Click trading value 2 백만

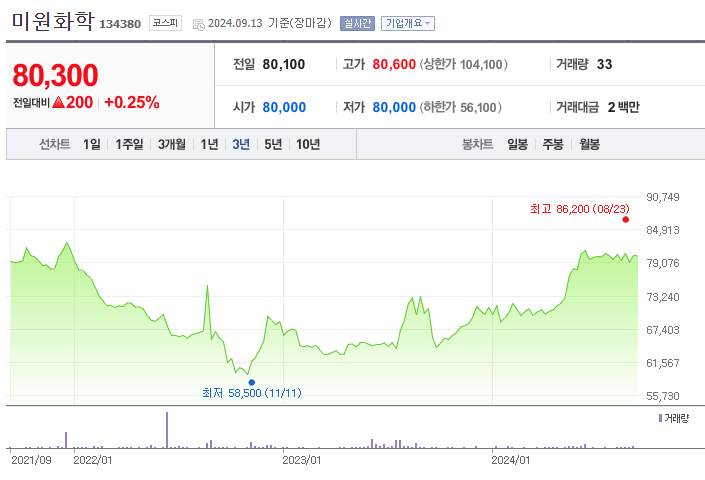[623, 107]
